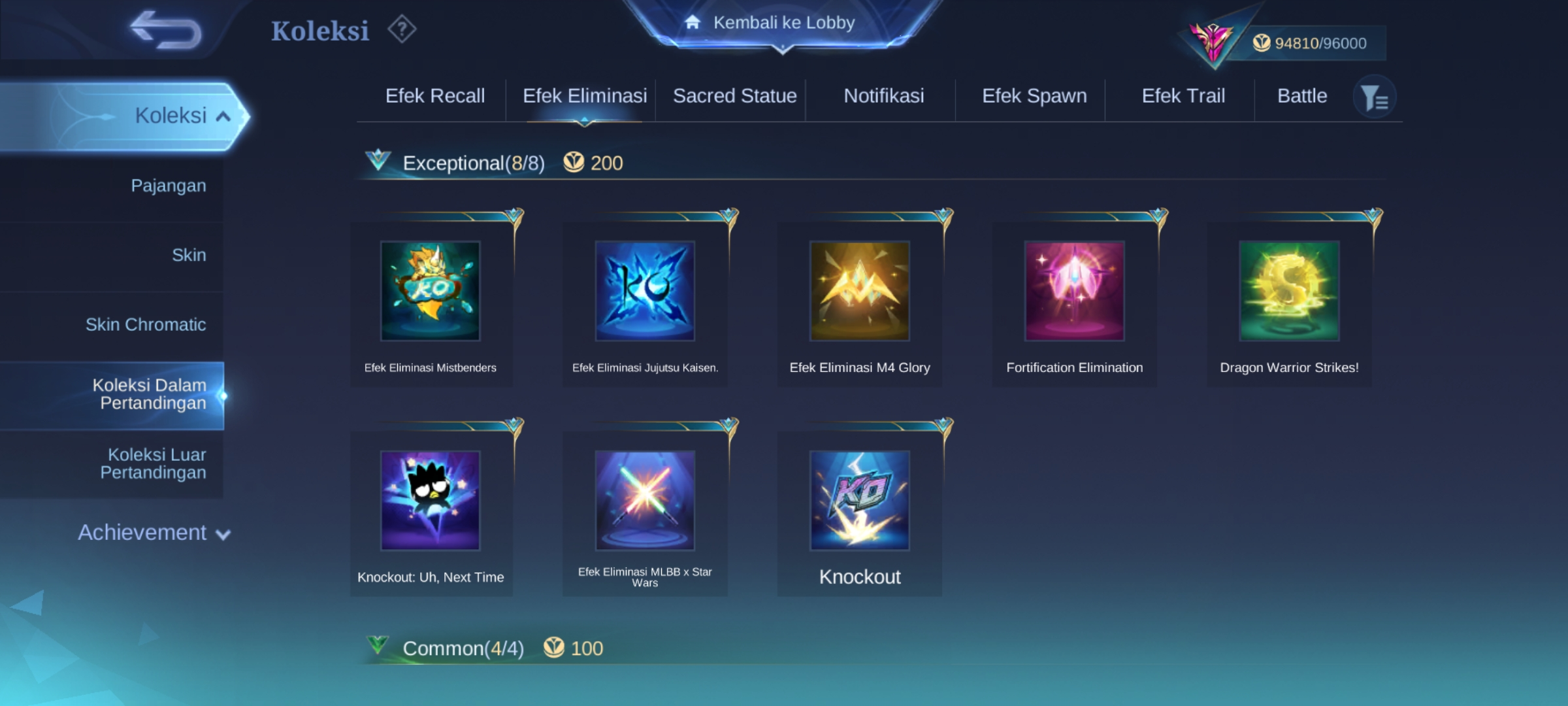This screenshot has height=706, width=1568.
Task: Switch to the Sacred Statue tab
Action: (x=735, y=96)
